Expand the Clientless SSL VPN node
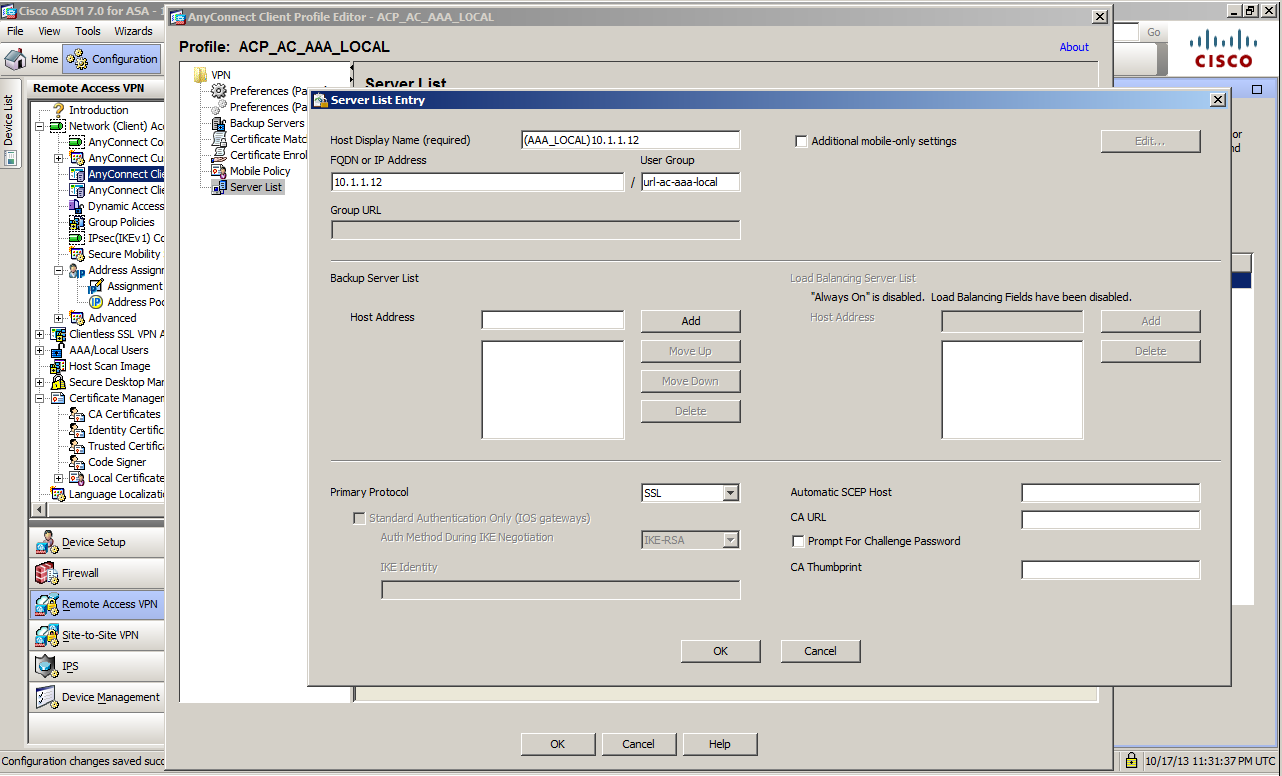 coord(39,334)
